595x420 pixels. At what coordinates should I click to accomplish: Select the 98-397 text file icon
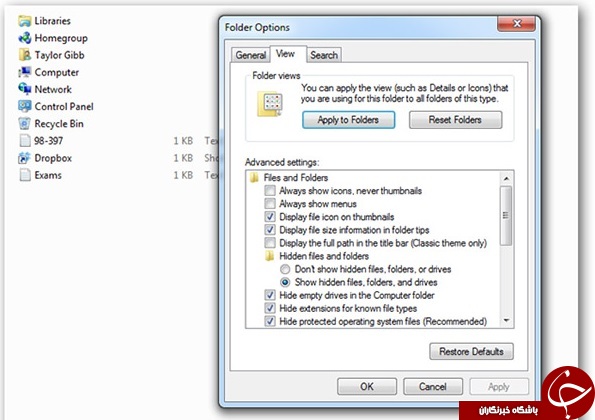coord(25,141)
